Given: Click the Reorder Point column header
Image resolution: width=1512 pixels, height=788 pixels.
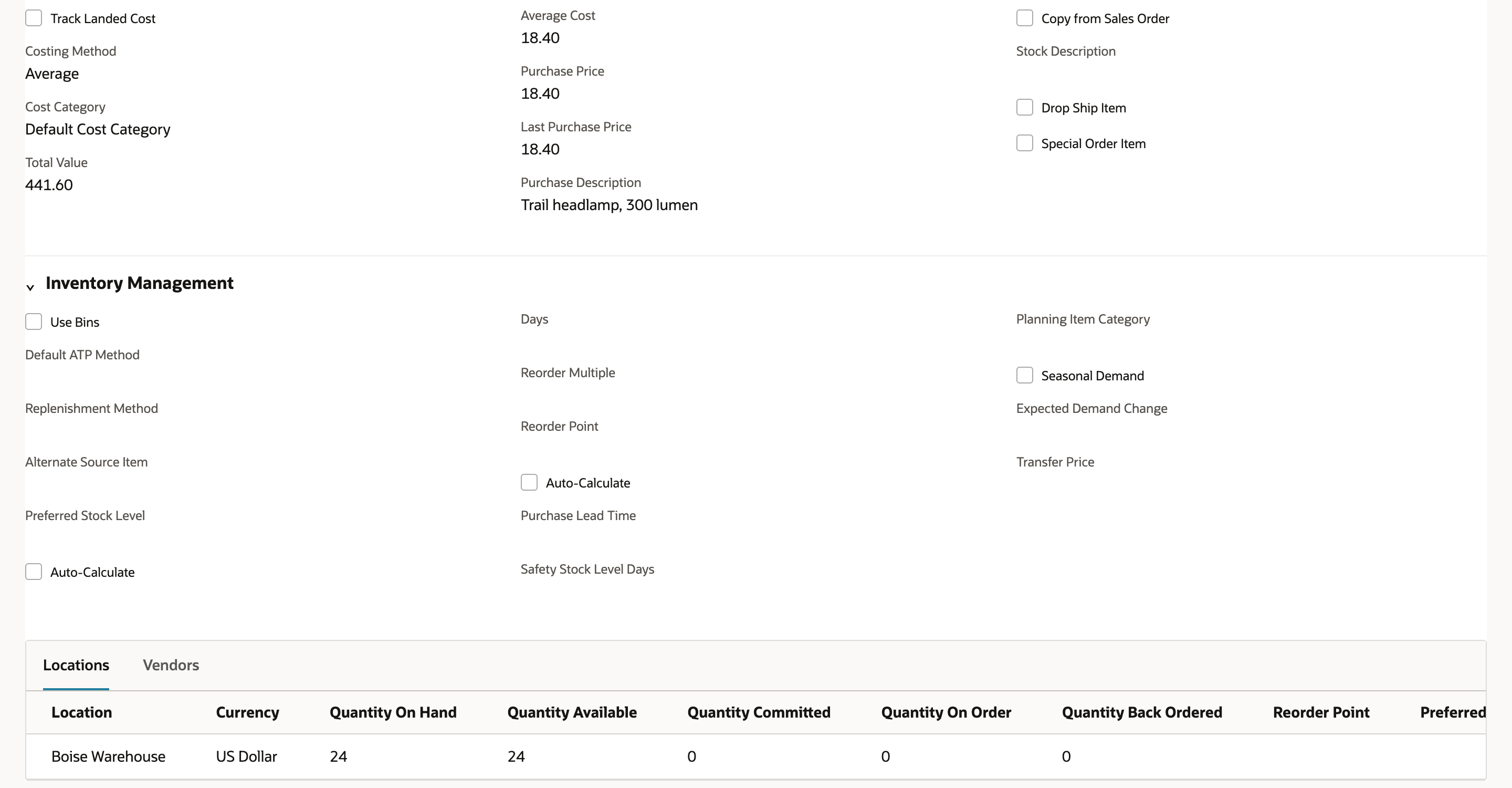Looking at the screenshot, I should pos(1321,712).
